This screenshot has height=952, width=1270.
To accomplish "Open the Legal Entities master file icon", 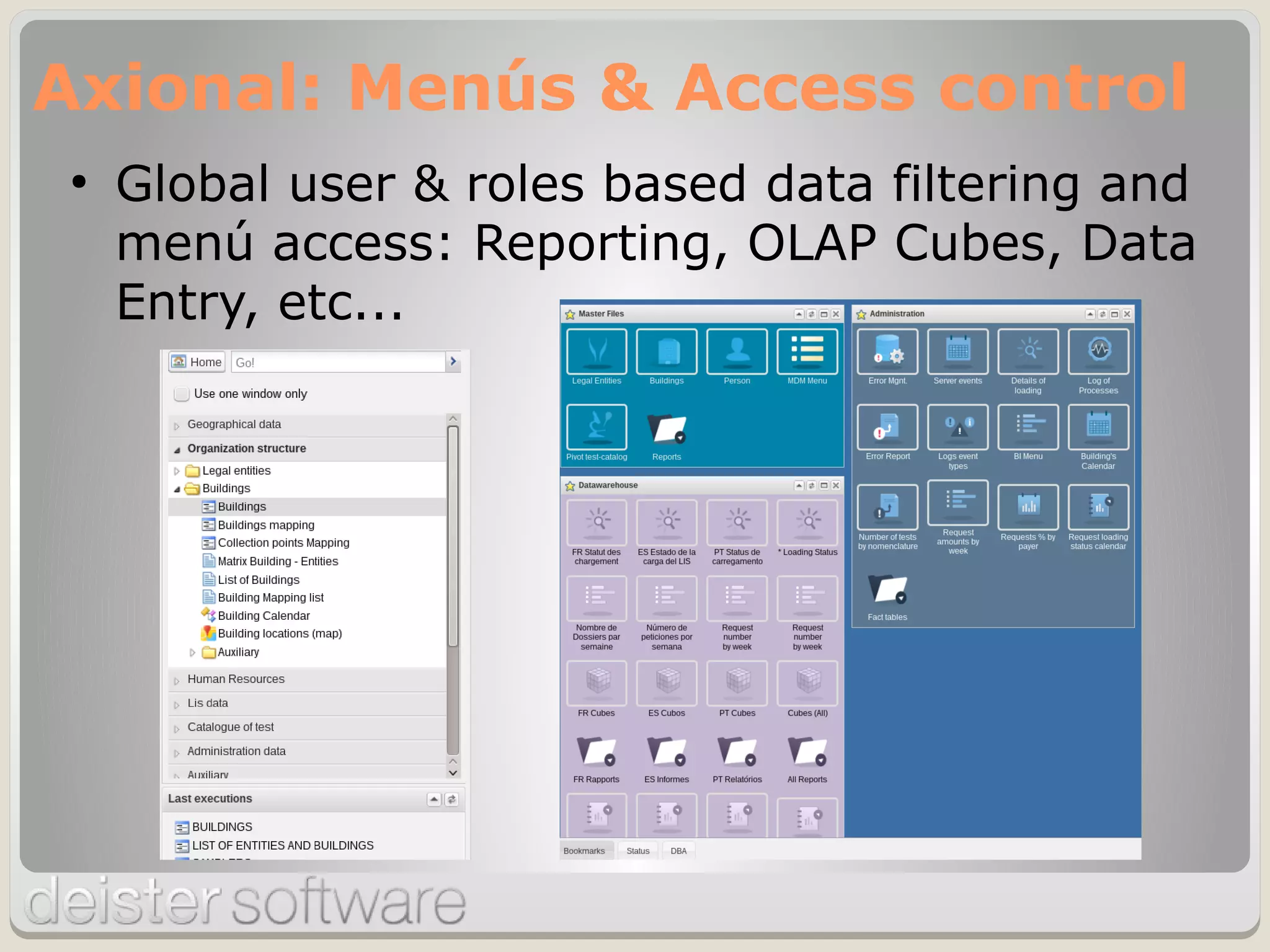I will tap(597, 352).
